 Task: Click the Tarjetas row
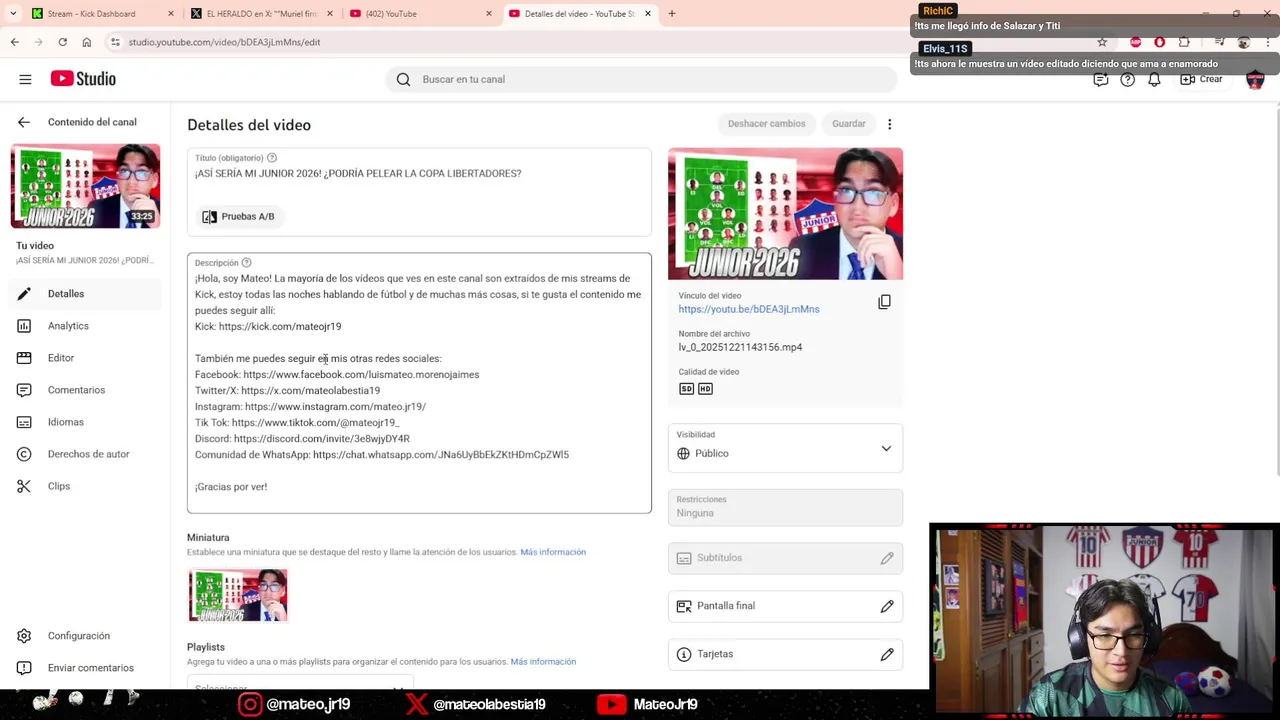click(785, 654)
